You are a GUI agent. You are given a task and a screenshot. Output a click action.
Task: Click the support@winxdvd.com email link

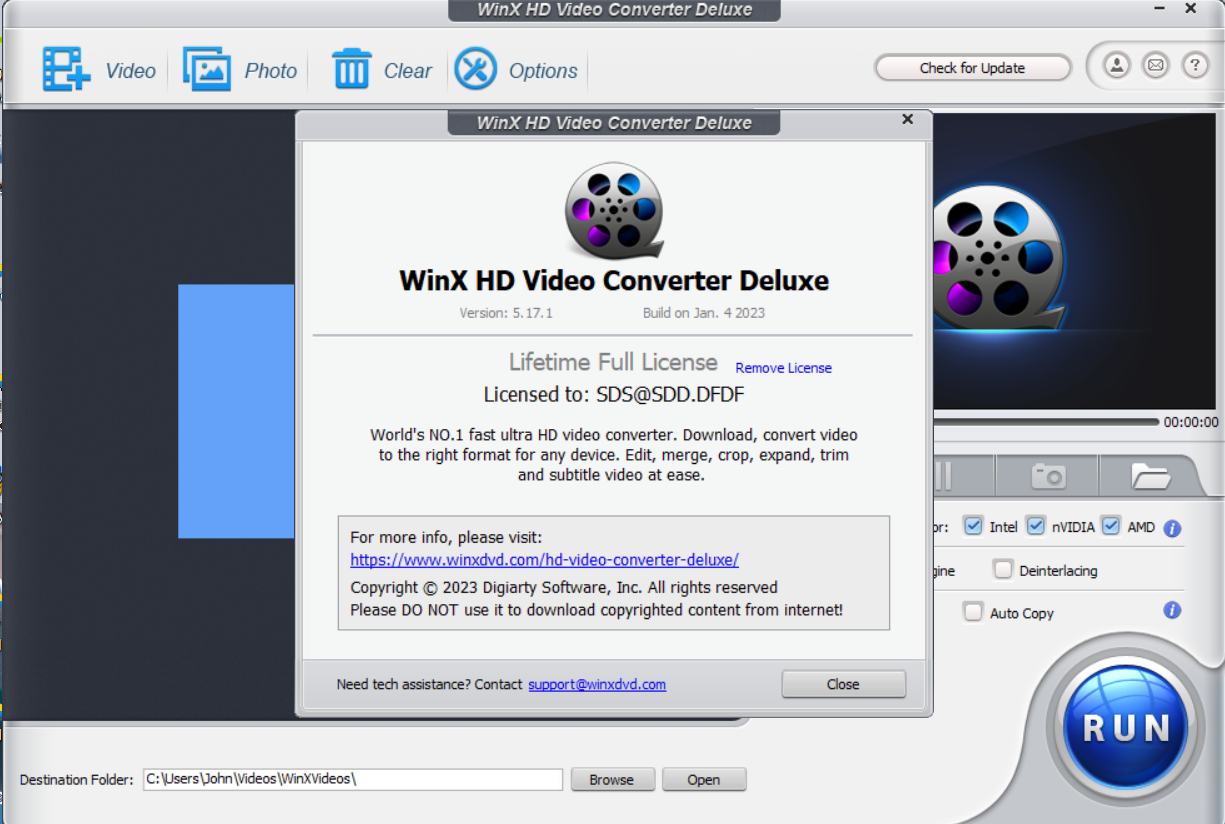click(597, 685)
